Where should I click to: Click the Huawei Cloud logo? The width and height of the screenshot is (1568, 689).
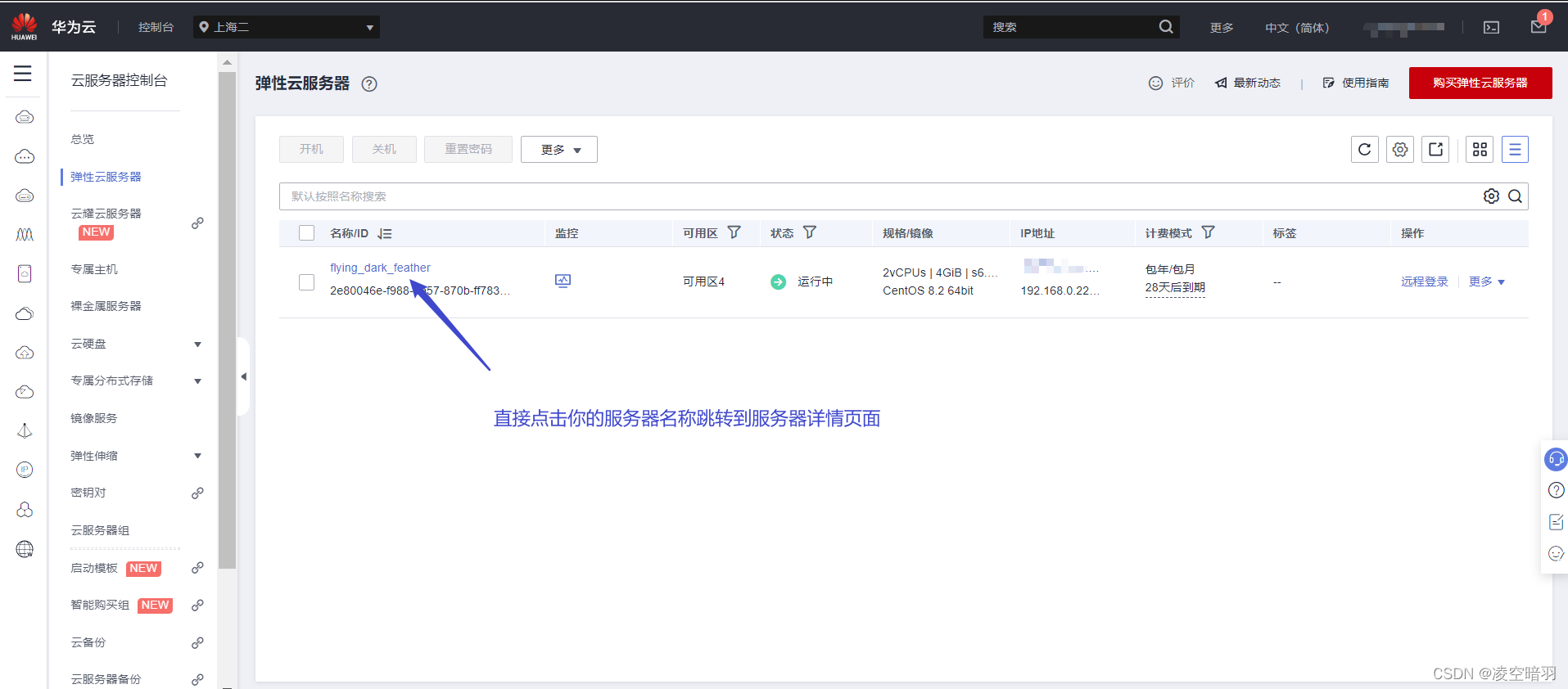(x=25, y=26)
